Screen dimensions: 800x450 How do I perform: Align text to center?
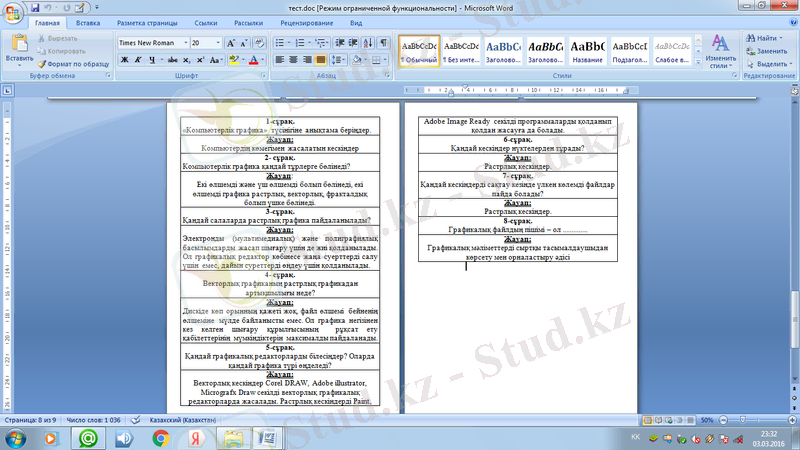(x=296, y=60)
